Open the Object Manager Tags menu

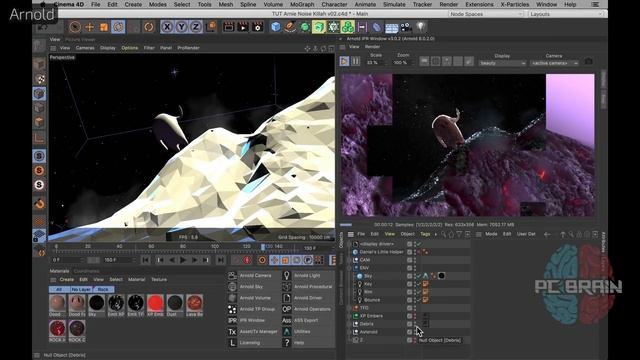pos(425,234)
